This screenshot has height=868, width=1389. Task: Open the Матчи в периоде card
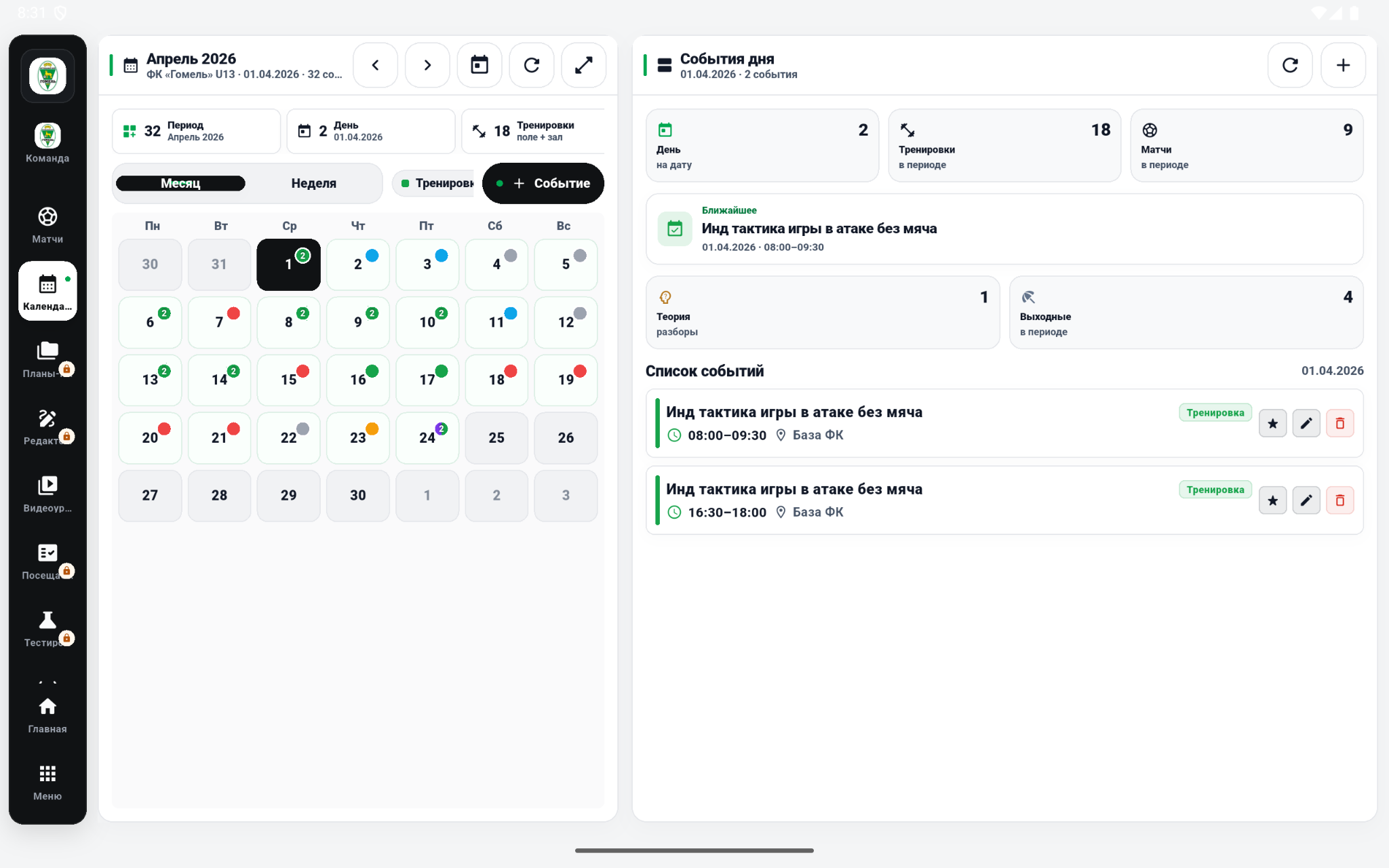(x=1247, y=145)
